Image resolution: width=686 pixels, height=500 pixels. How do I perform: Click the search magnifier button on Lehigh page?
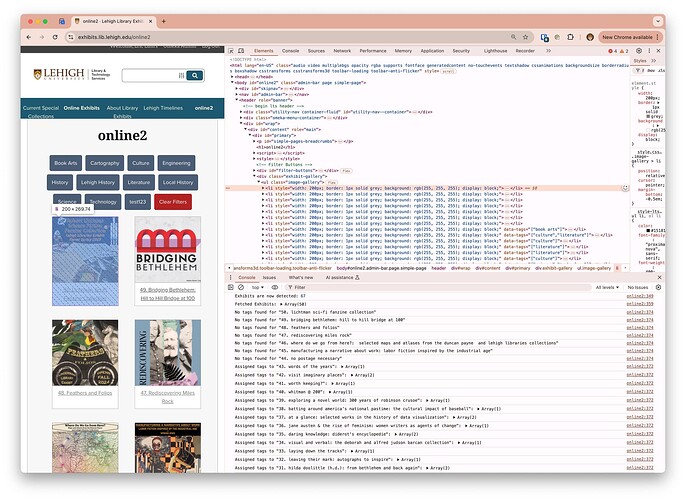195,76
